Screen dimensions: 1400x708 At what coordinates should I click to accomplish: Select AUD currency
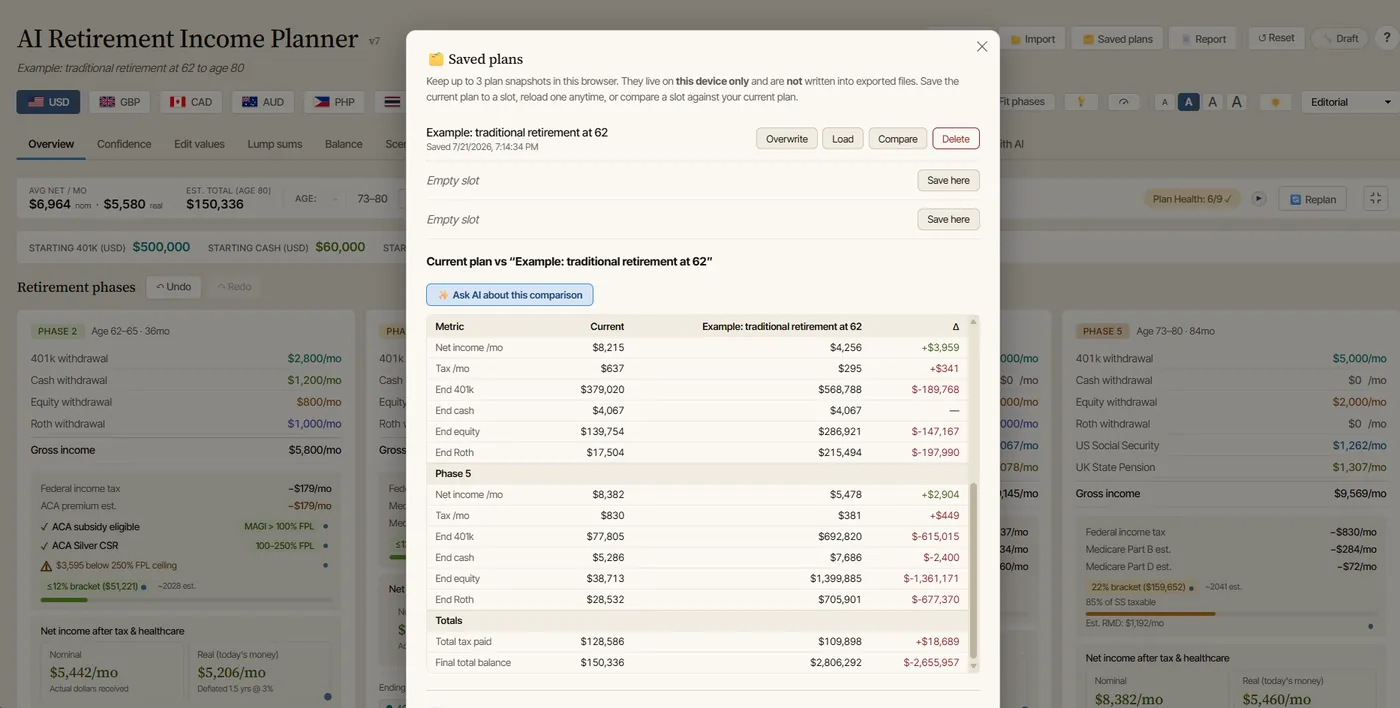pyautogui.click(x=263, y=102)
